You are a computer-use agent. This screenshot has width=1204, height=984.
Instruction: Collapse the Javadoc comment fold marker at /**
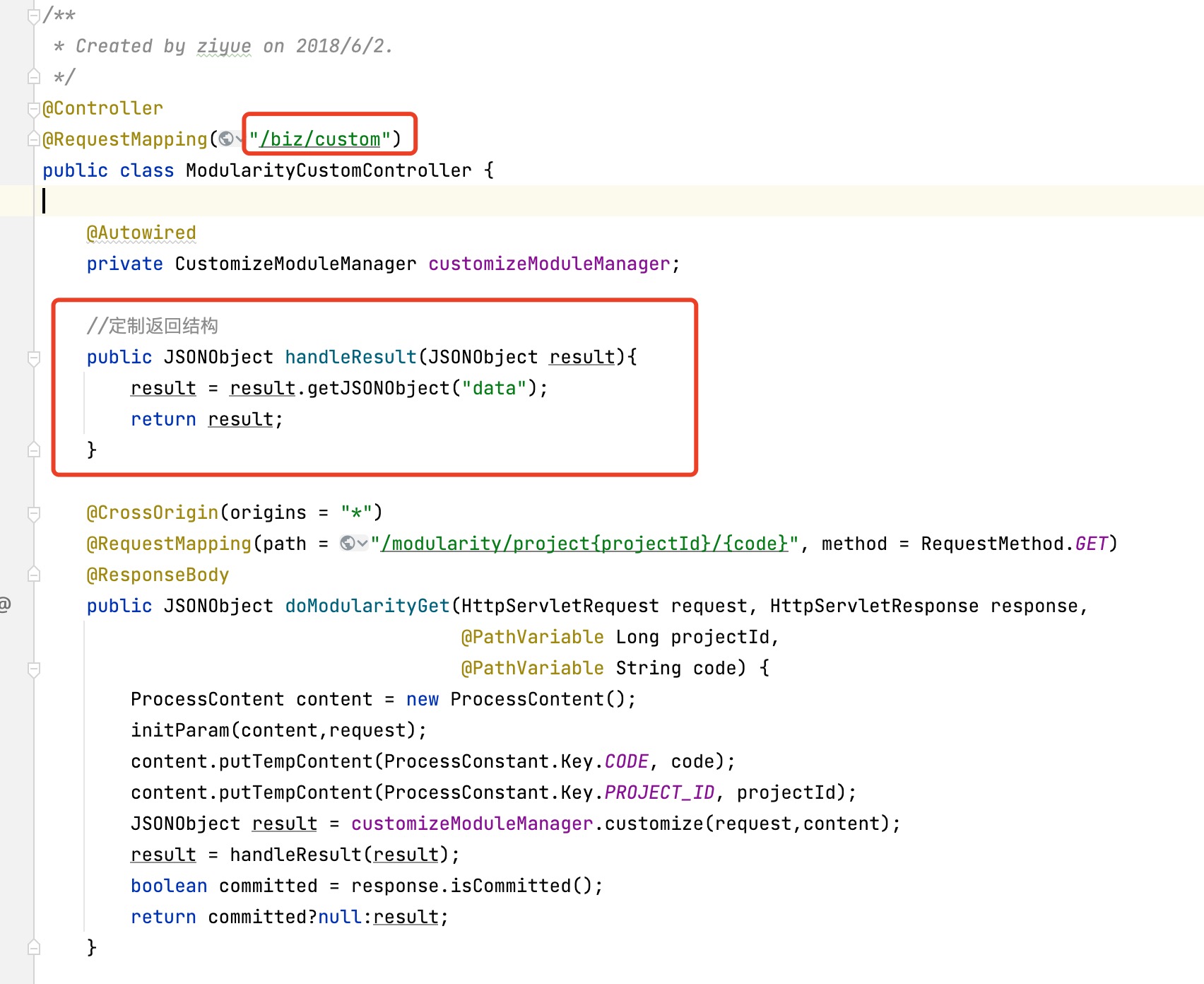[33, 16]
